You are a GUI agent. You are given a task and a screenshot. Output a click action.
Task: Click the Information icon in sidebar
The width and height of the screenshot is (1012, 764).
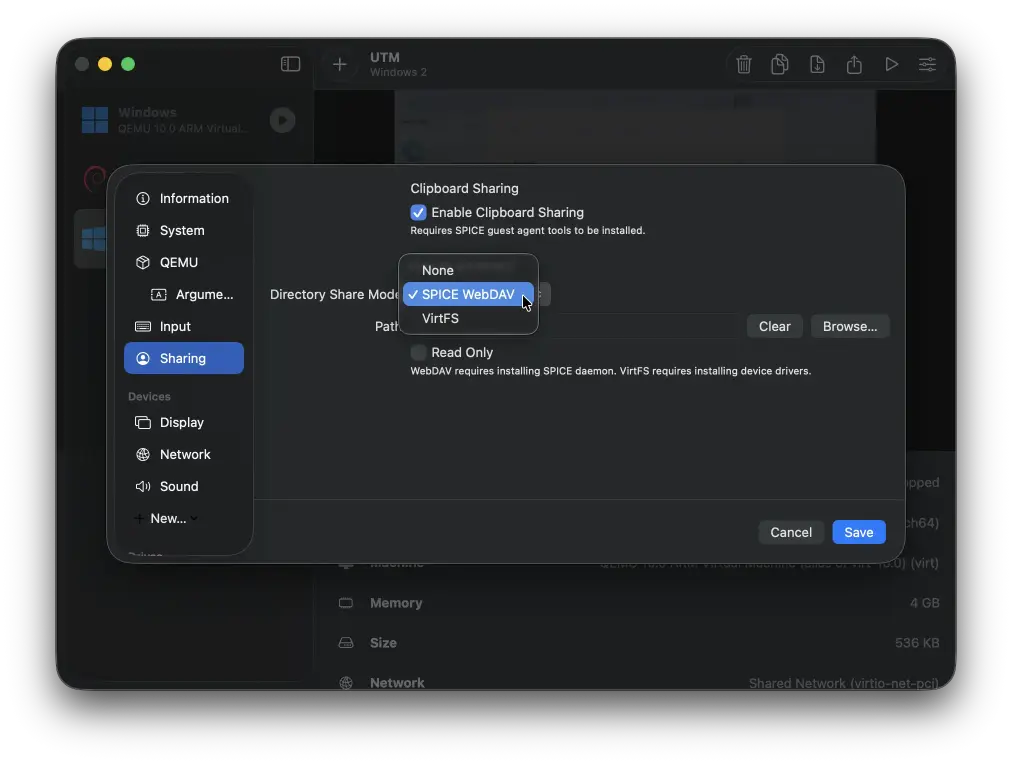point(143,198)
